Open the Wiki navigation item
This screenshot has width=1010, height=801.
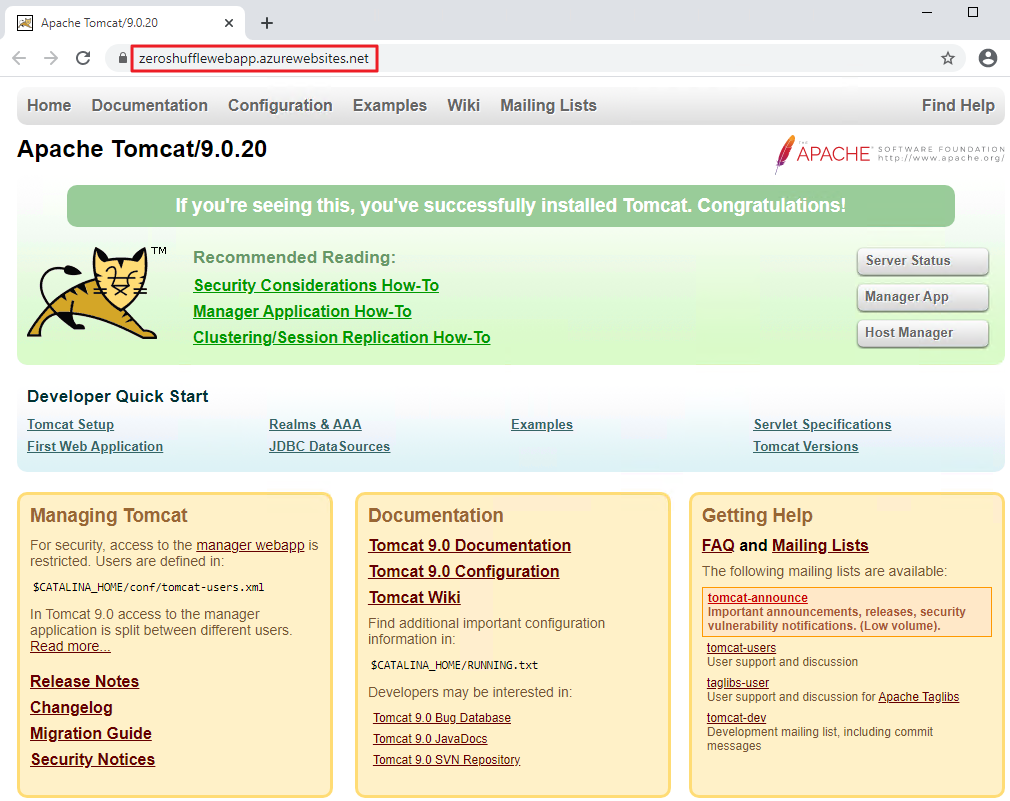(x=464, y=106)
